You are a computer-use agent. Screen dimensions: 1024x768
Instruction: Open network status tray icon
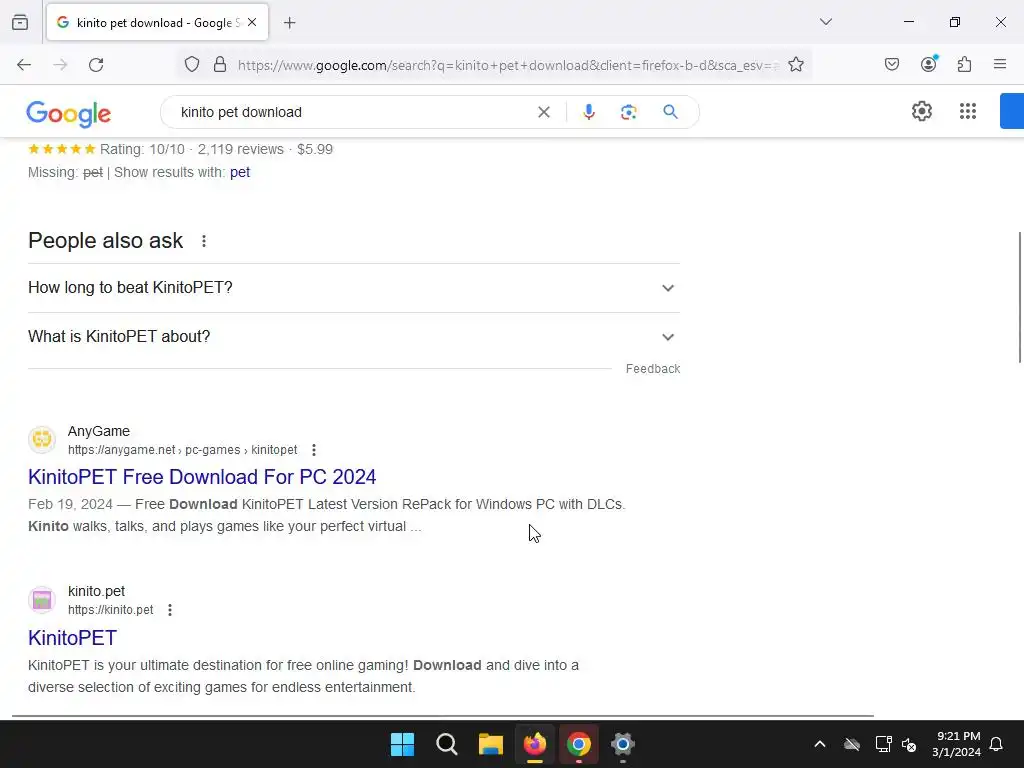point(884,744)
